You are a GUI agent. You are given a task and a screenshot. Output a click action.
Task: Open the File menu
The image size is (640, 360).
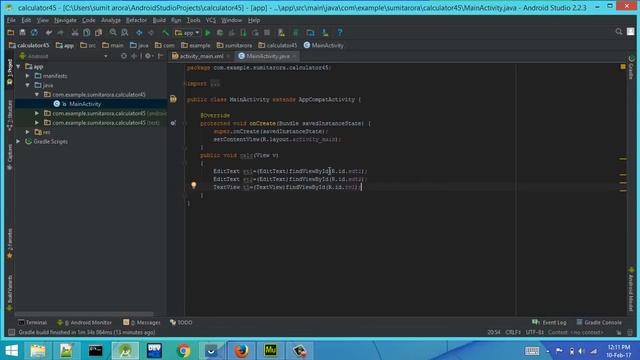coord(11,20)
